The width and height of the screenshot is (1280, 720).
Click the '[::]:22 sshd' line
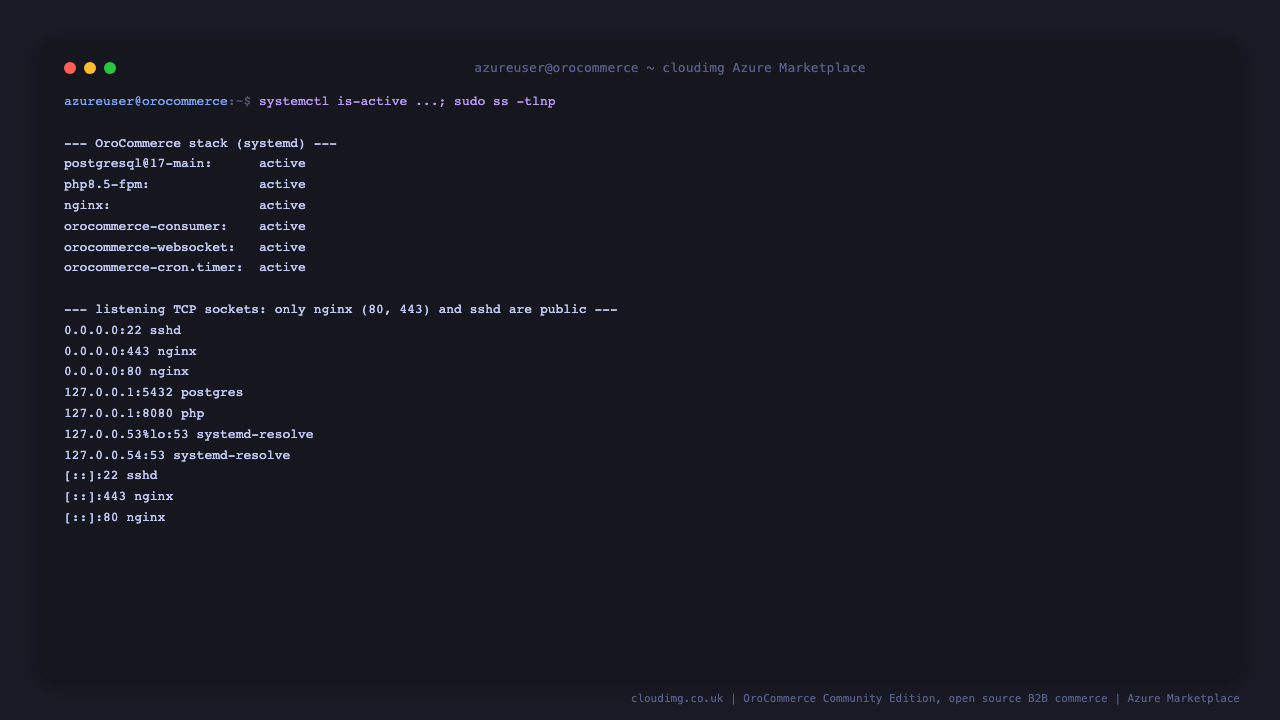111,476
